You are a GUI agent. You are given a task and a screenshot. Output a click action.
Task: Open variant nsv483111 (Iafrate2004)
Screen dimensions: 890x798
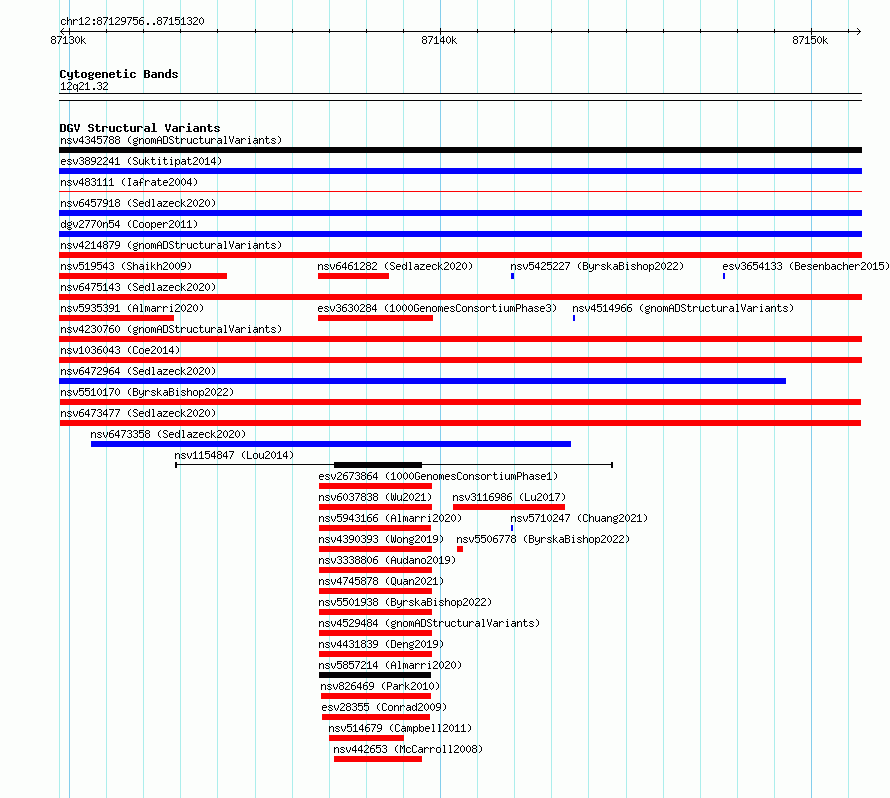tap(129, 182)
